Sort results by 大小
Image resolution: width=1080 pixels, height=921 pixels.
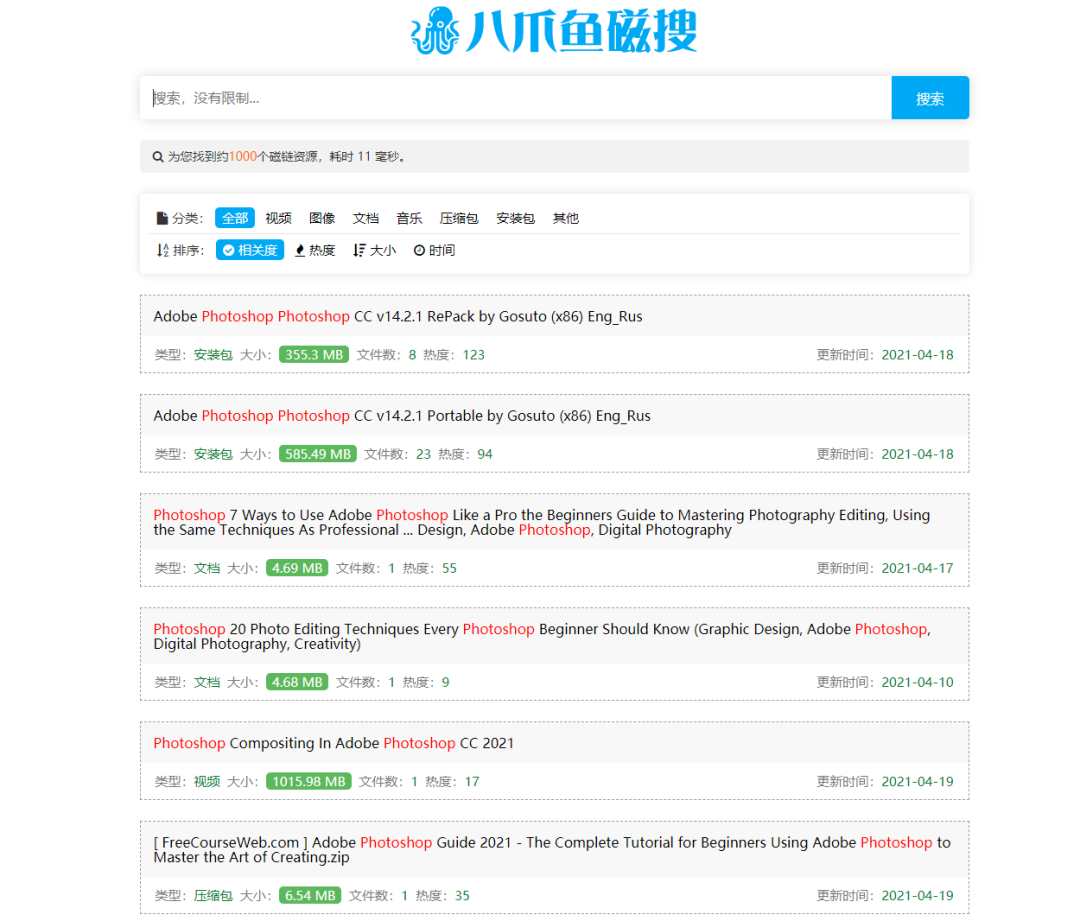[x=375, y=250]
